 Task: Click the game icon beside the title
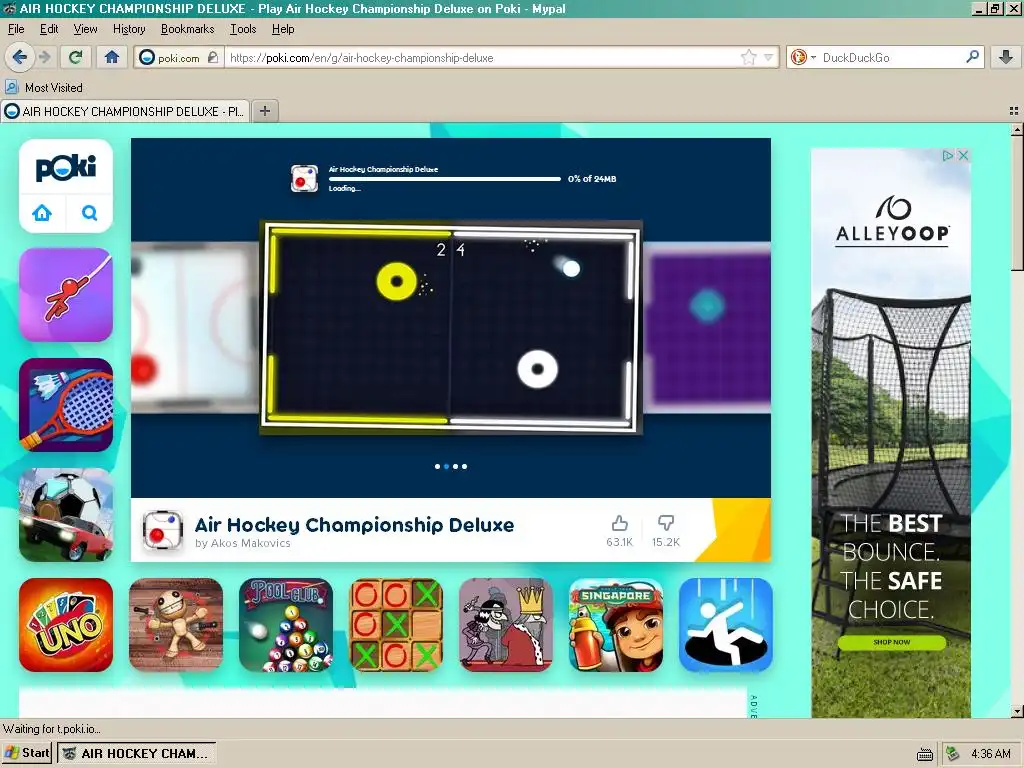tap(163, 530)
